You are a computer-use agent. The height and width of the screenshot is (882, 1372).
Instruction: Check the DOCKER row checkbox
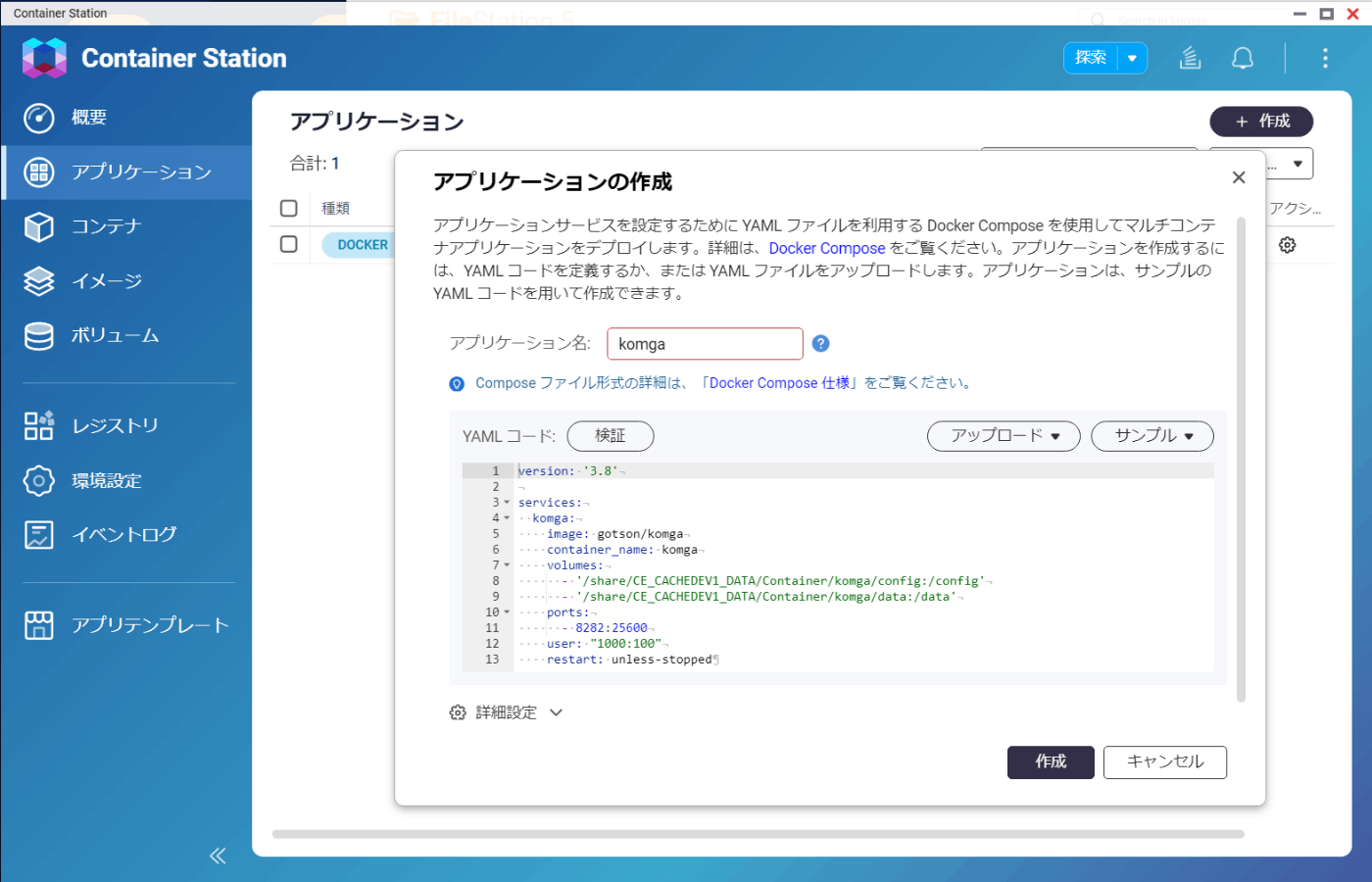tap(288, 243)
